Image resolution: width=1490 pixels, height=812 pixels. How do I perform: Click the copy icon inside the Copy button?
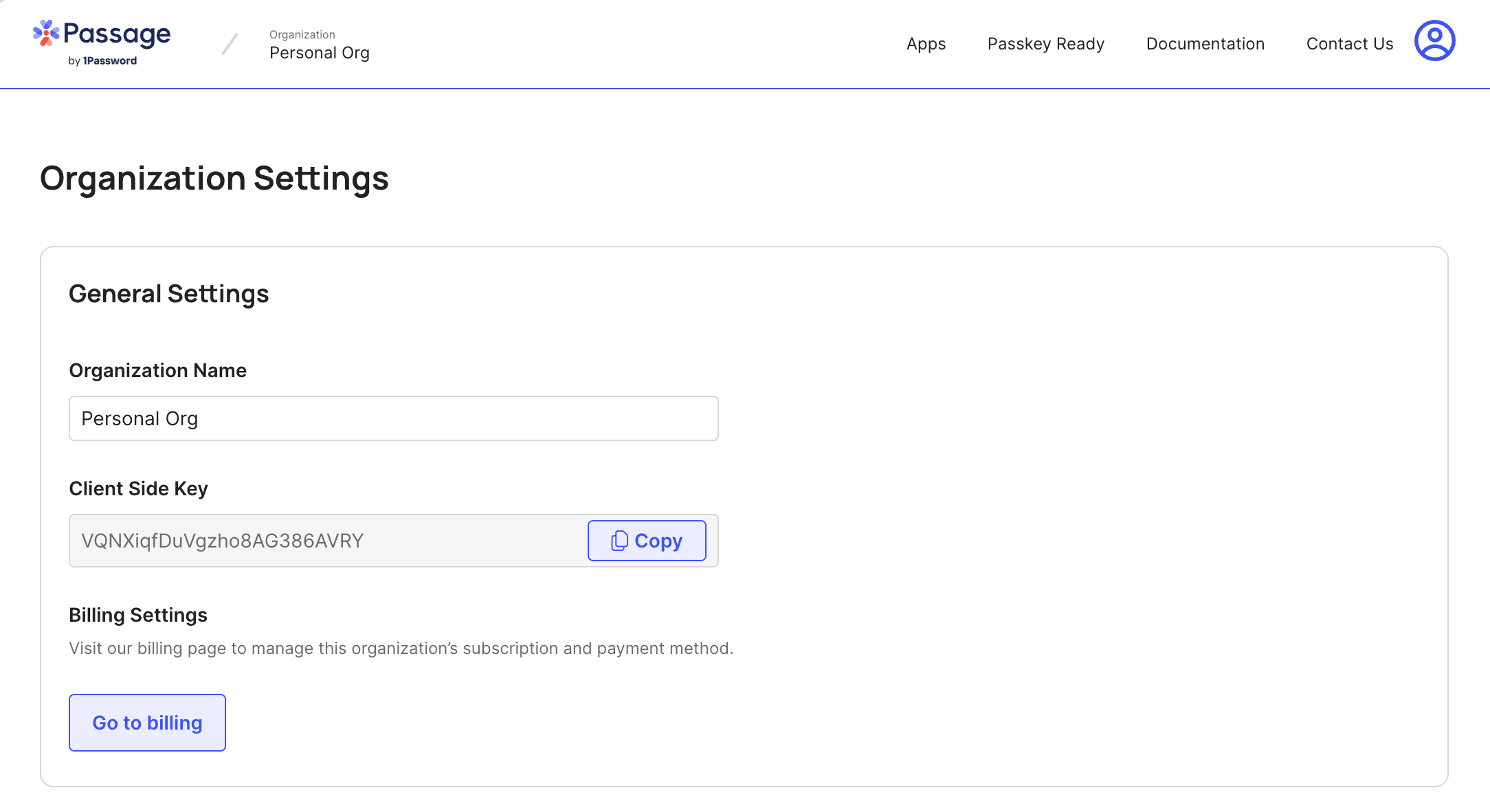click(x=619, y=541)
